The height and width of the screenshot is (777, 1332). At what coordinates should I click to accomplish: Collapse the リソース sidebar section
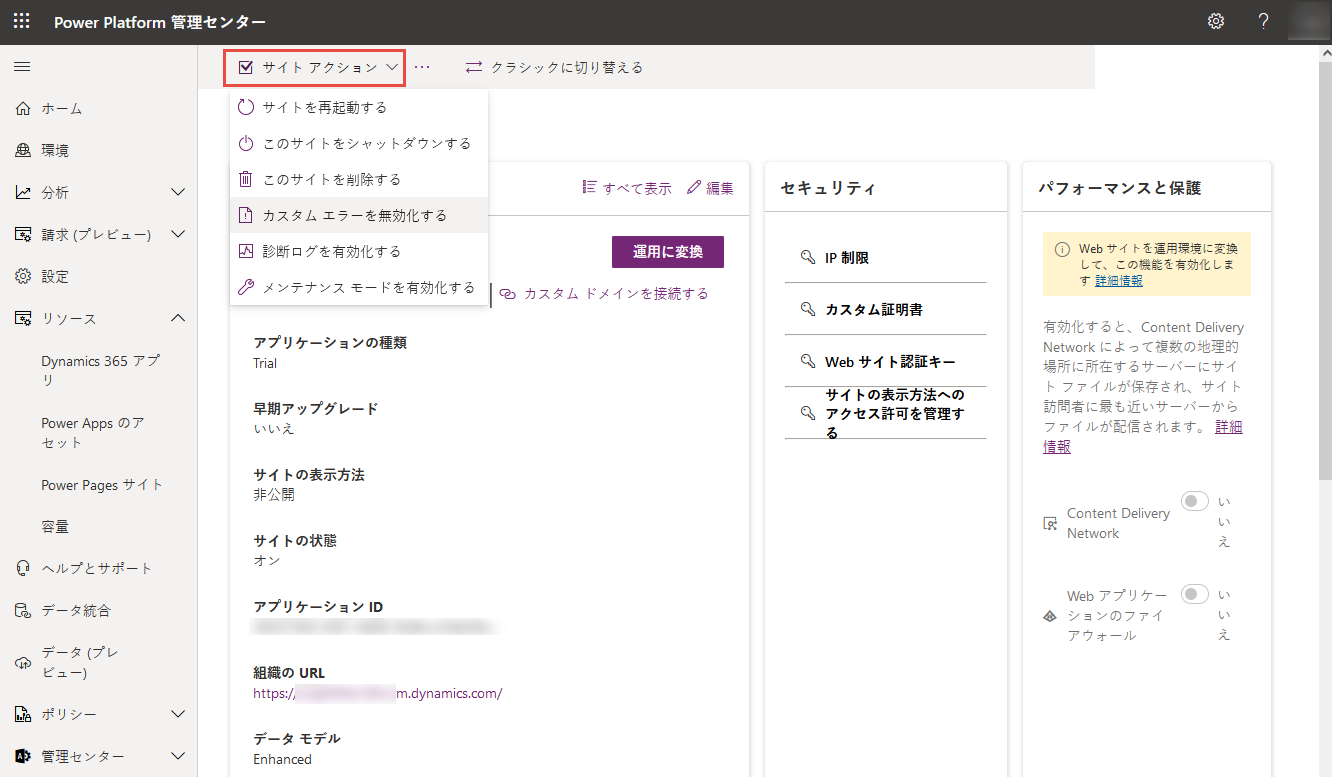click(178, 318)
